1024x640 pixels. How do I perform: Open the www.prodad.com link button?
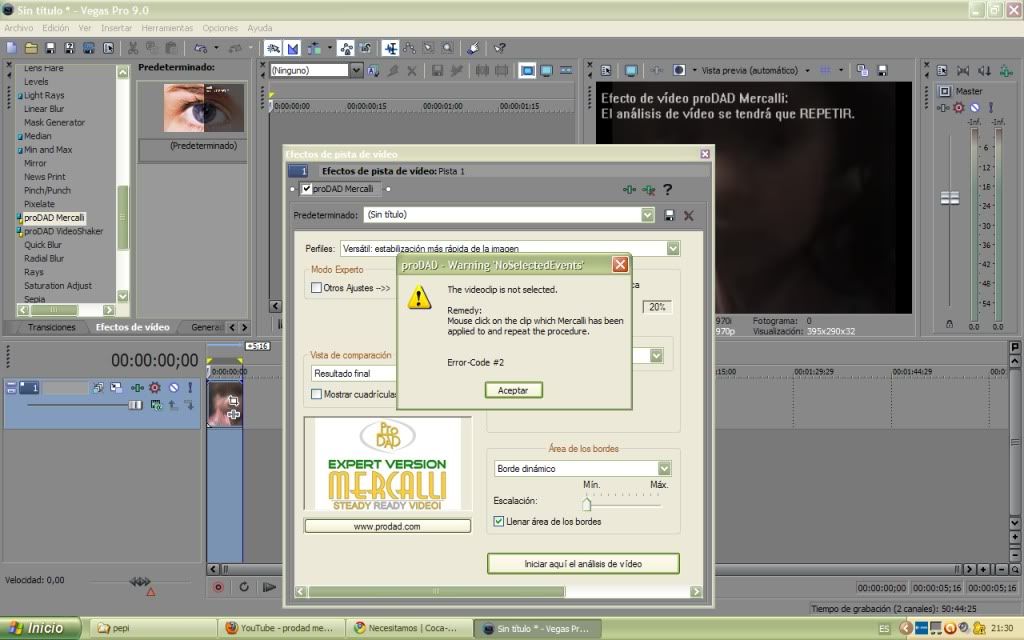387,526
